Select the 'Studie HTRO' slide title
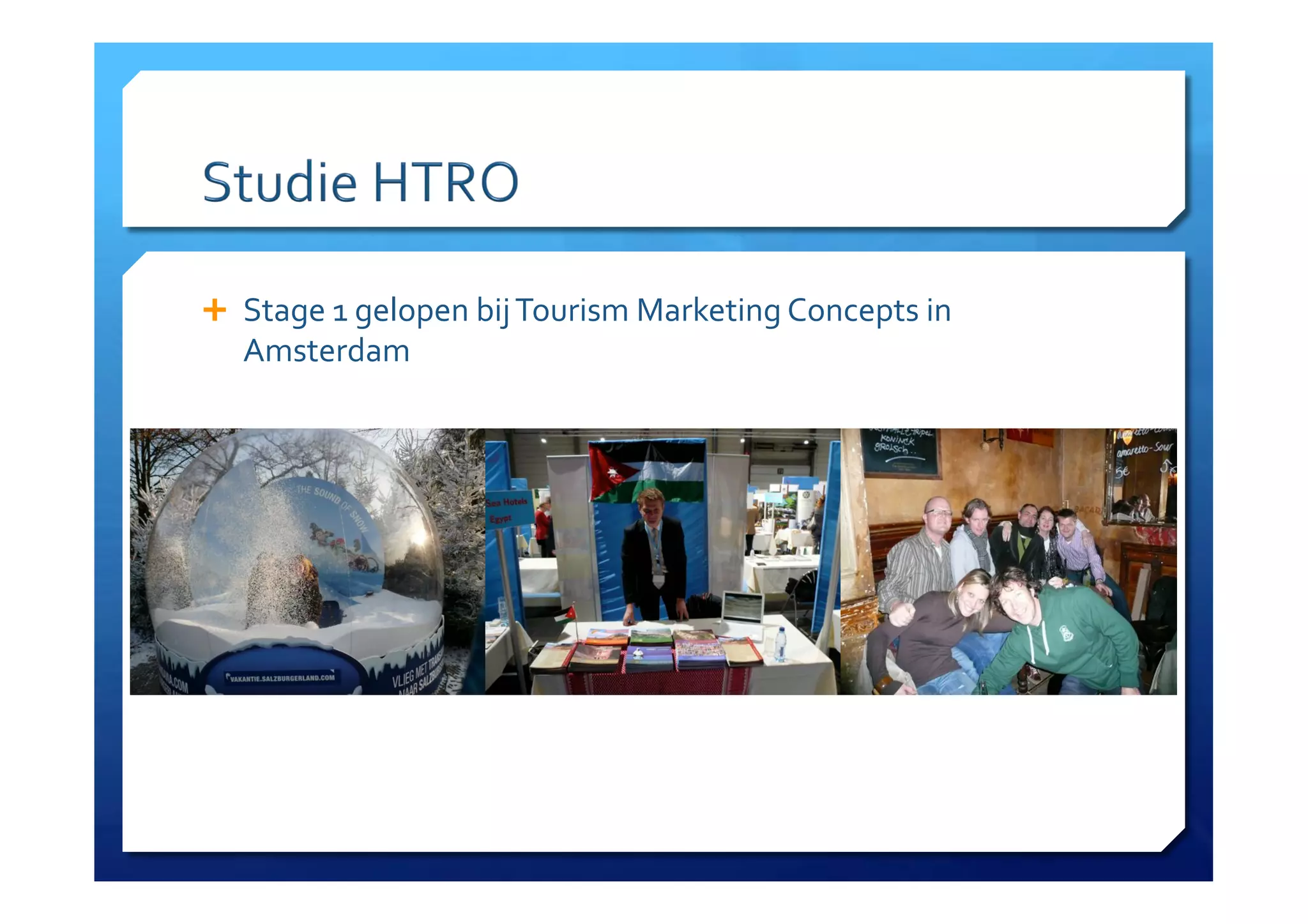The width and height of the screenshot is (1308, 924). [360, 183]
